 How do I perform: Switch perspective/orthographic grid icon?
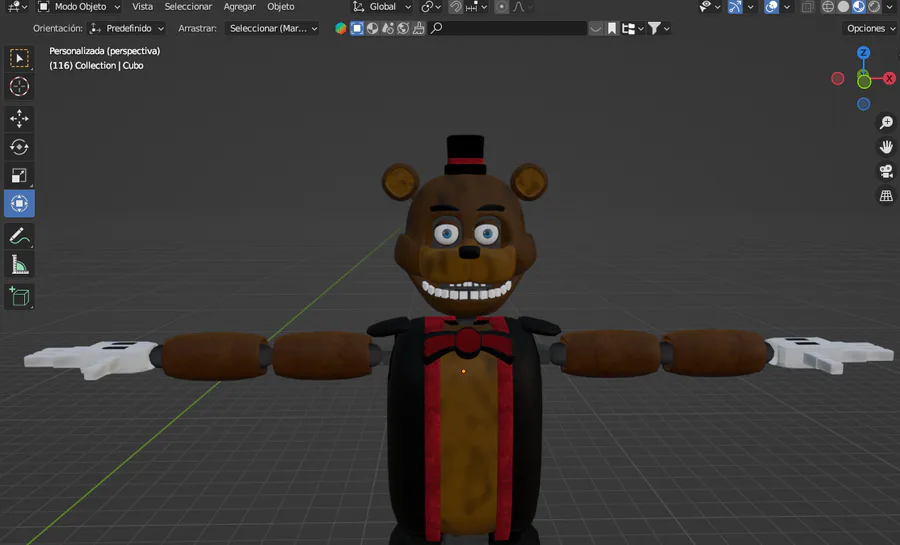(886, 196)
